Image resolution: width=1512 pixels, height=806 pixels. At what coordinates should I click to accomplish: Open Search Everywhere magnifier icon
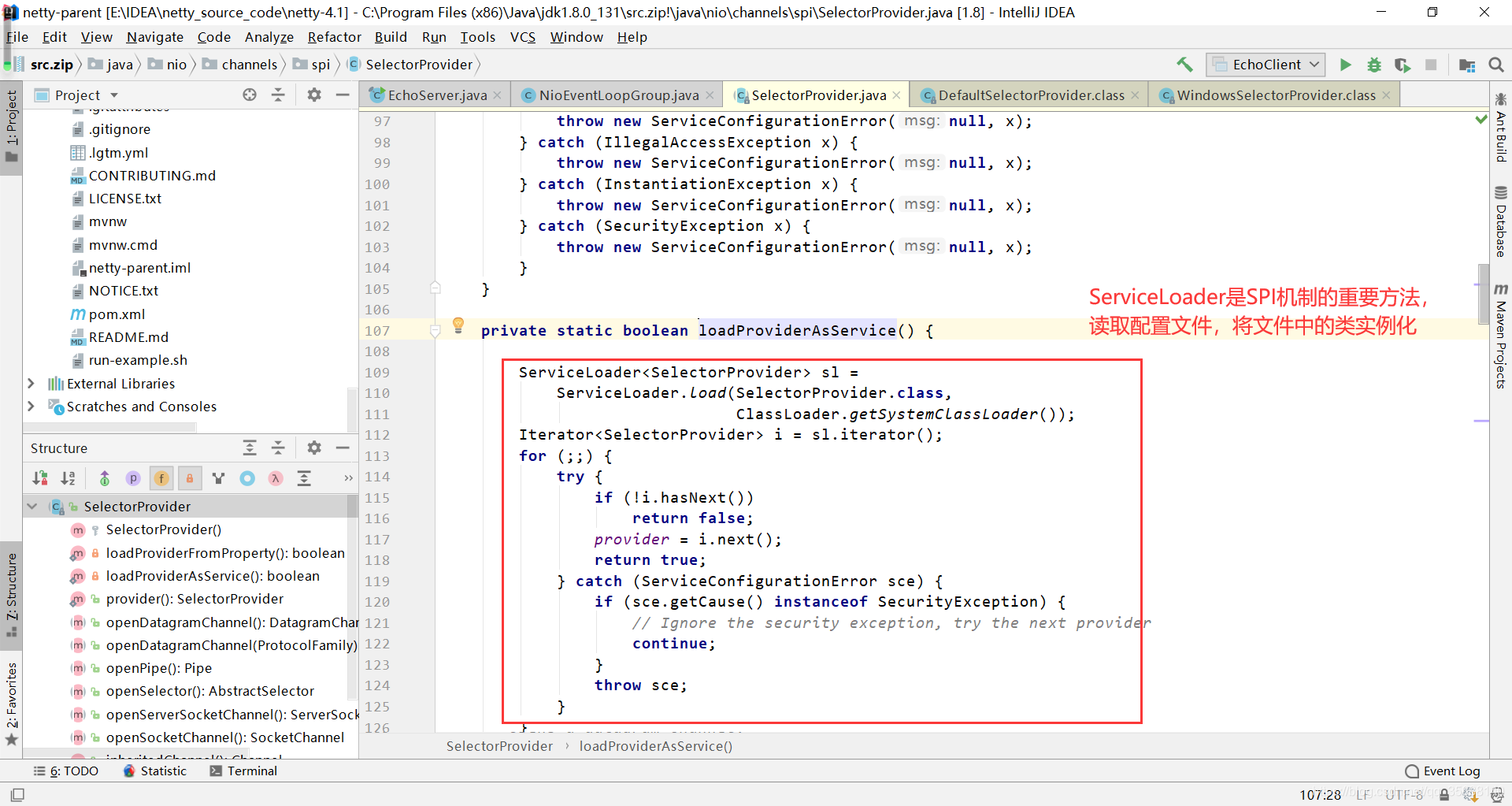[x=1496, y=65]
